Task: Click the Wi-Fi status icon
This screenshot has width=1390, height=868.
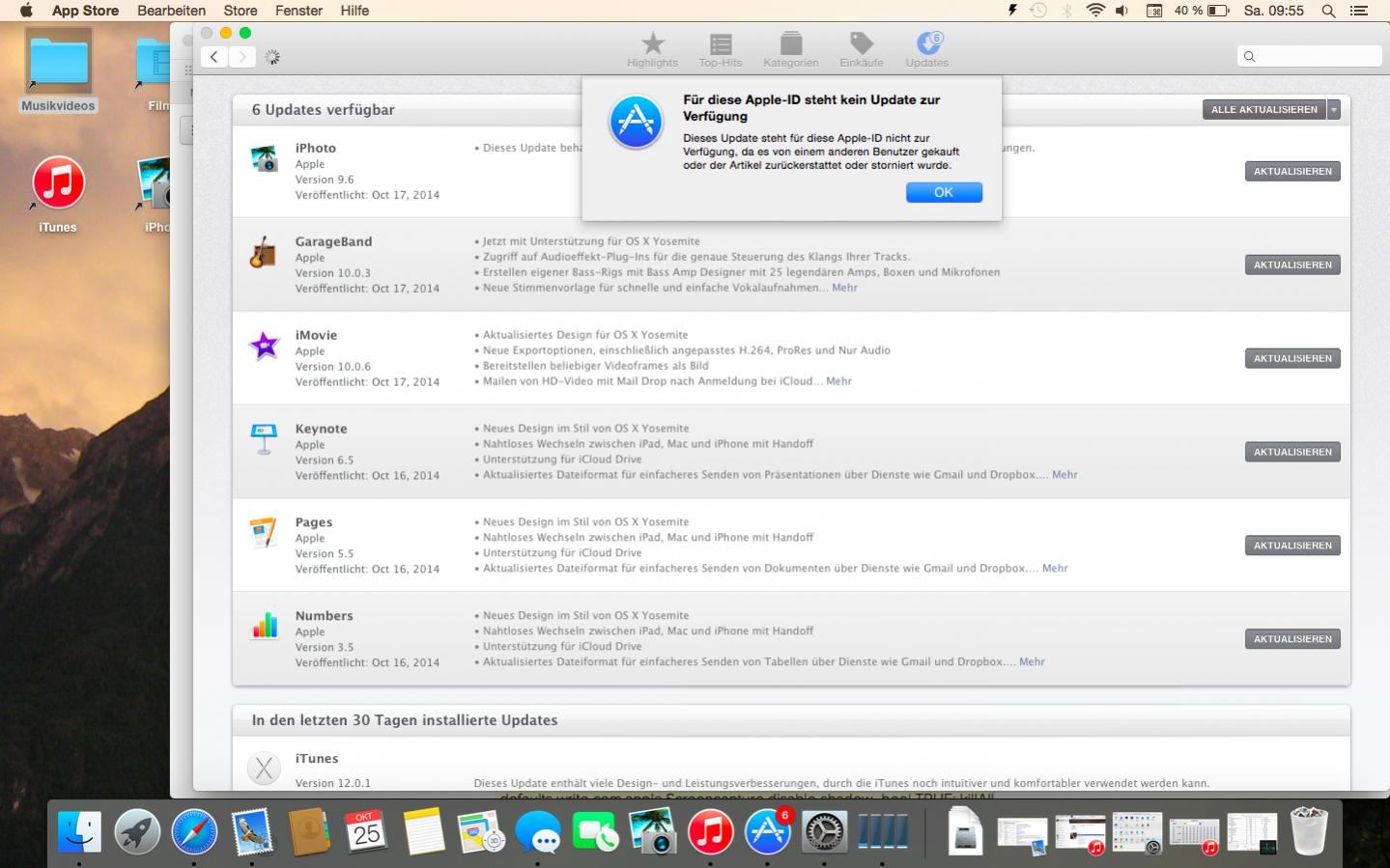Action: coord(1095,11)
